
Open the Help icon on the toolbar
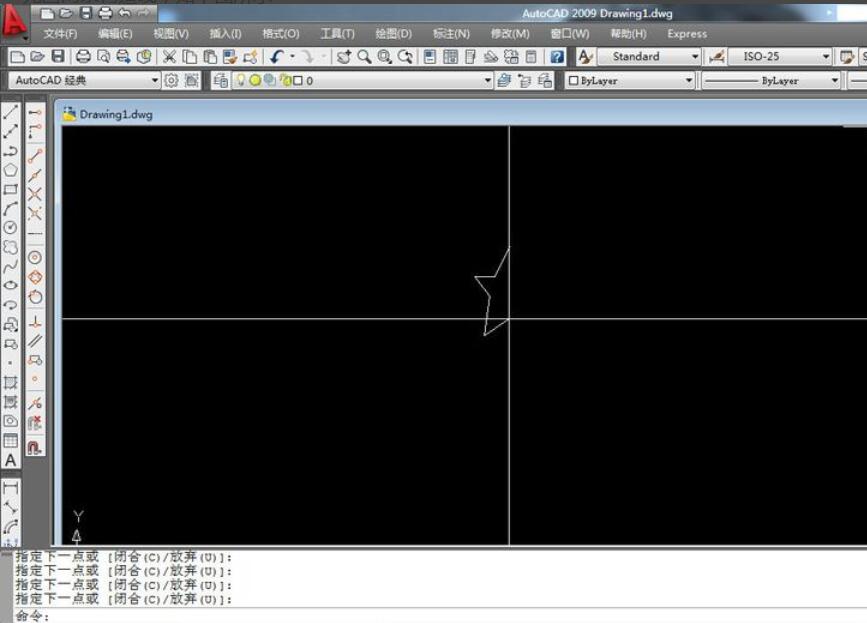pyautogui.click(x=555, y=58)
